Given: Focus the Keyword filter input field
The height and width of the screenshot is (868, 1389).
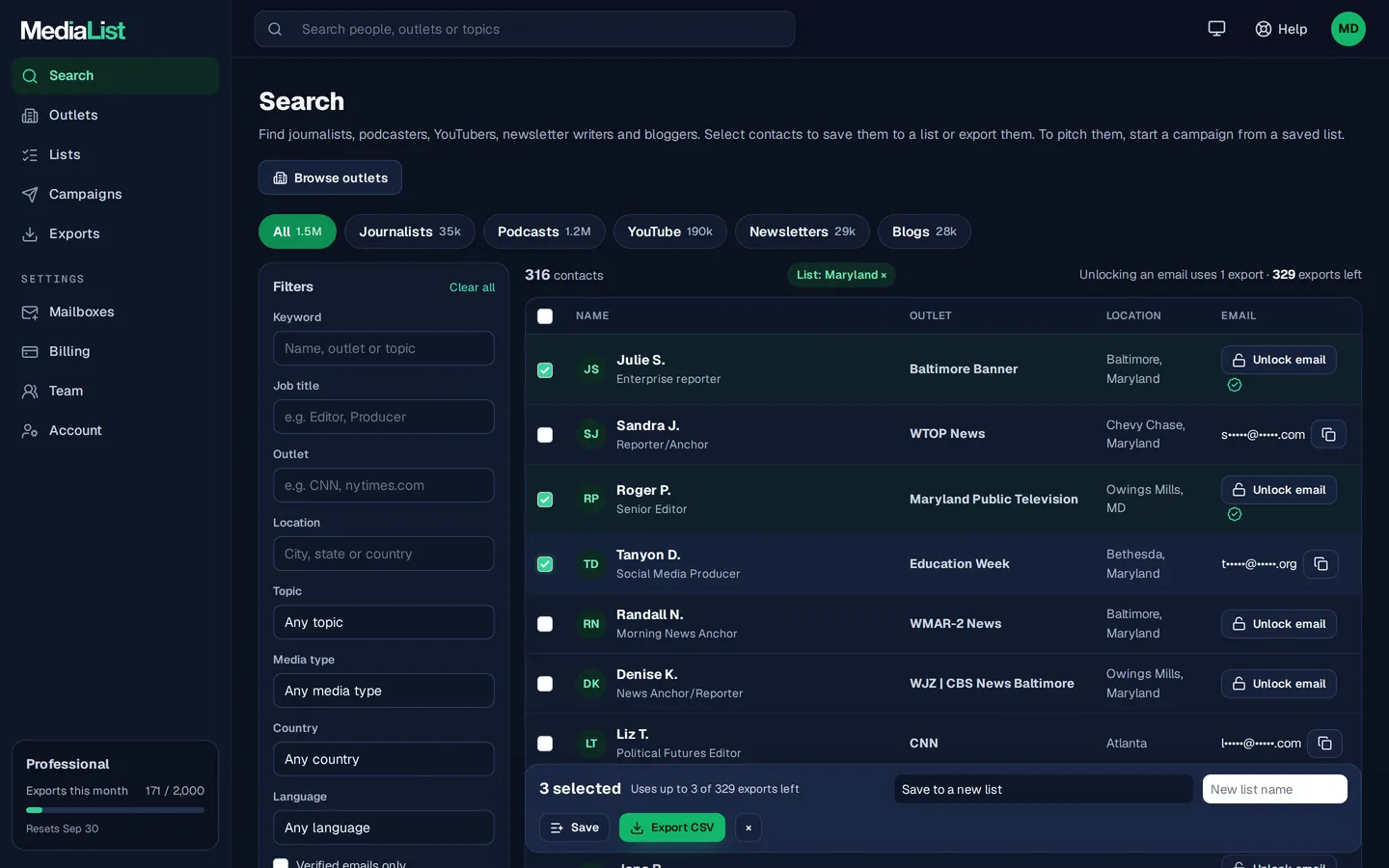Looking at the screenshot, I should 384,348.
